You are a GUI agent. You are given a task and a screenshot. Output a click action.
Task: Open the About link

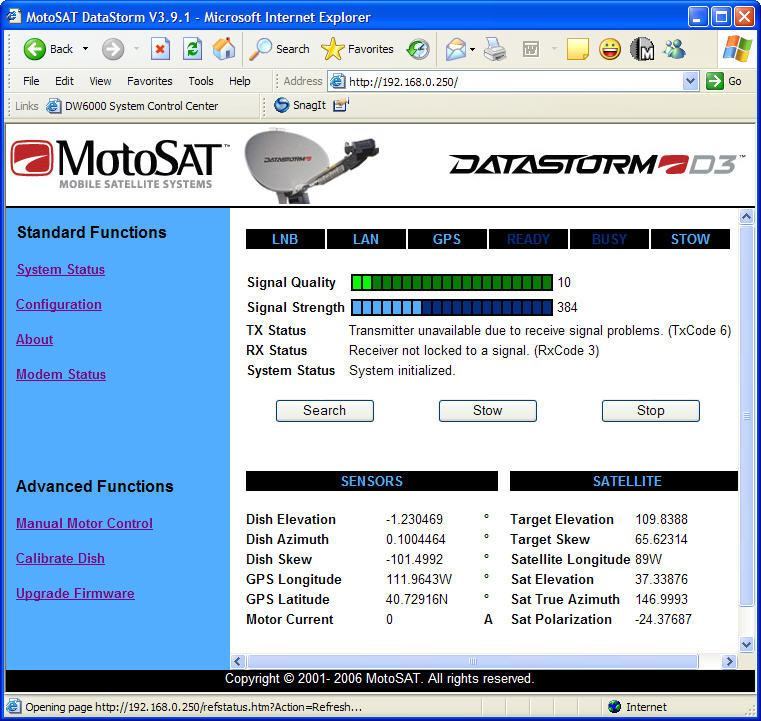34,339
